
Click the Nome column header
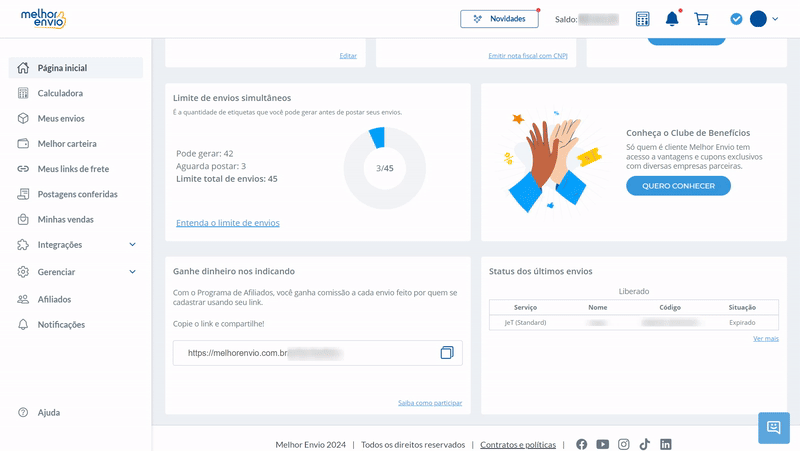click(x=597, y=308)
